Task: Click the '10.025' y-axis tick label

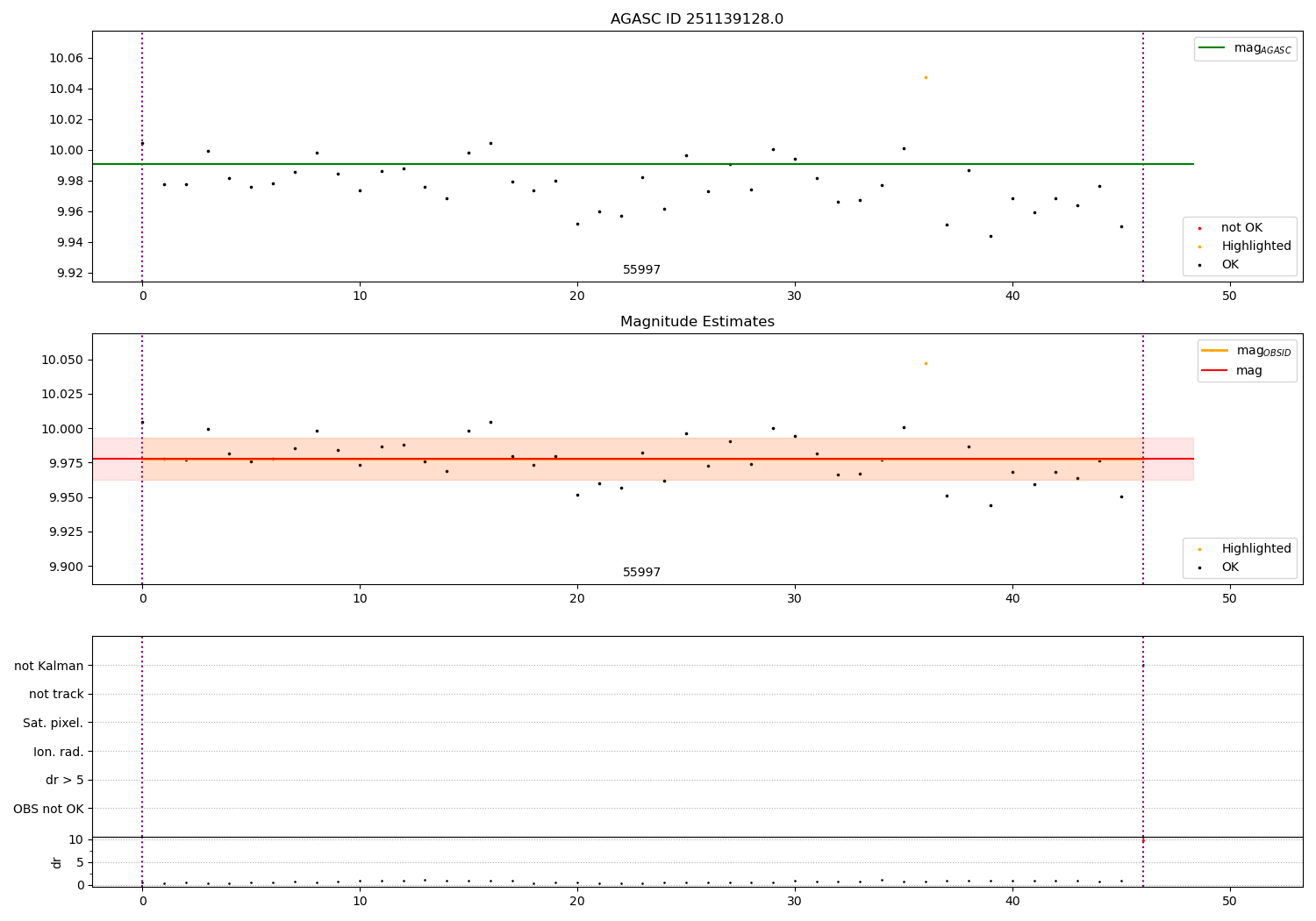Action: tap(62, 395)
